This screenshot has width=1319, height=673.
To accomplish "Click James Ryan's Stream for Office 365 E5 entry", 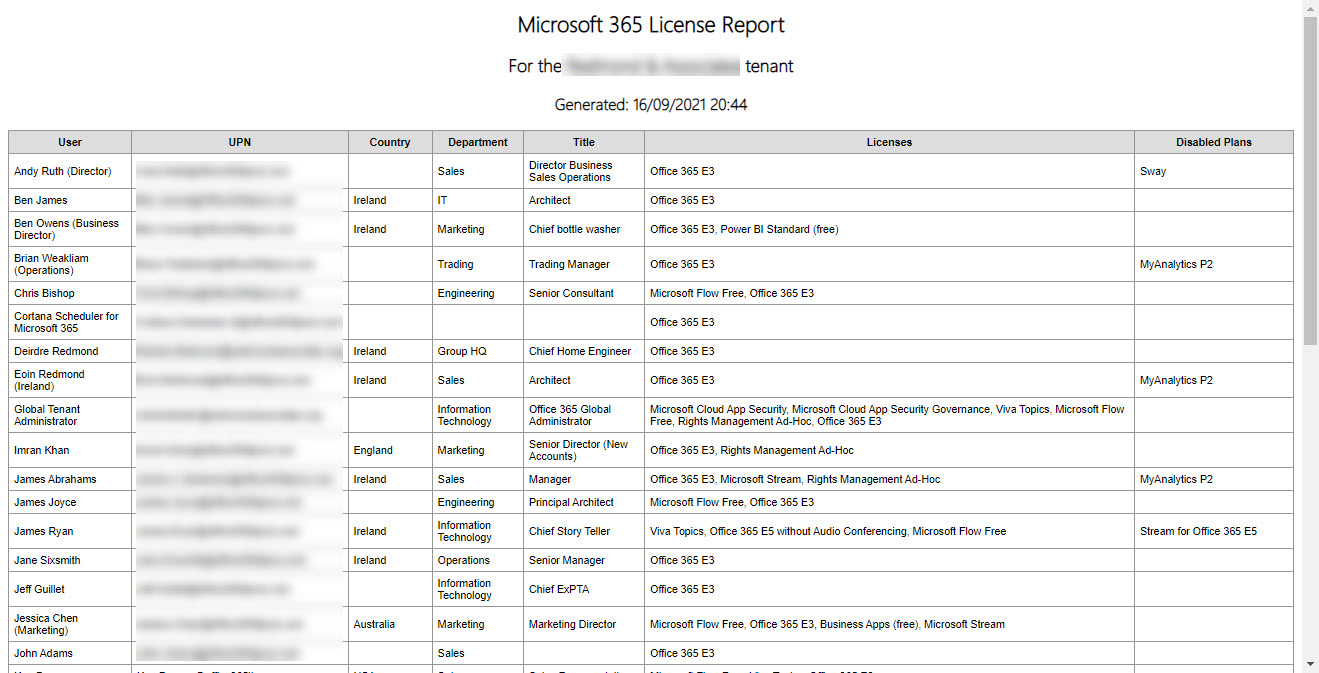I will pos(1199,531).
